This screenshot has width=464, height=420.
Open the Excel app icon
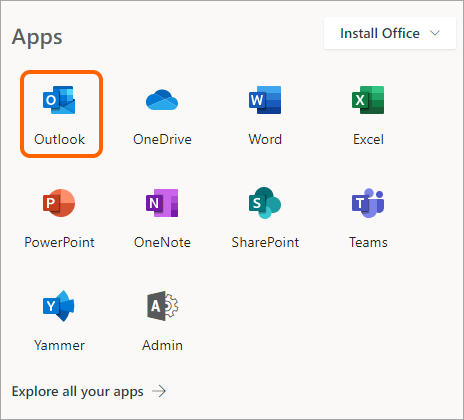[x=368, y=100]
